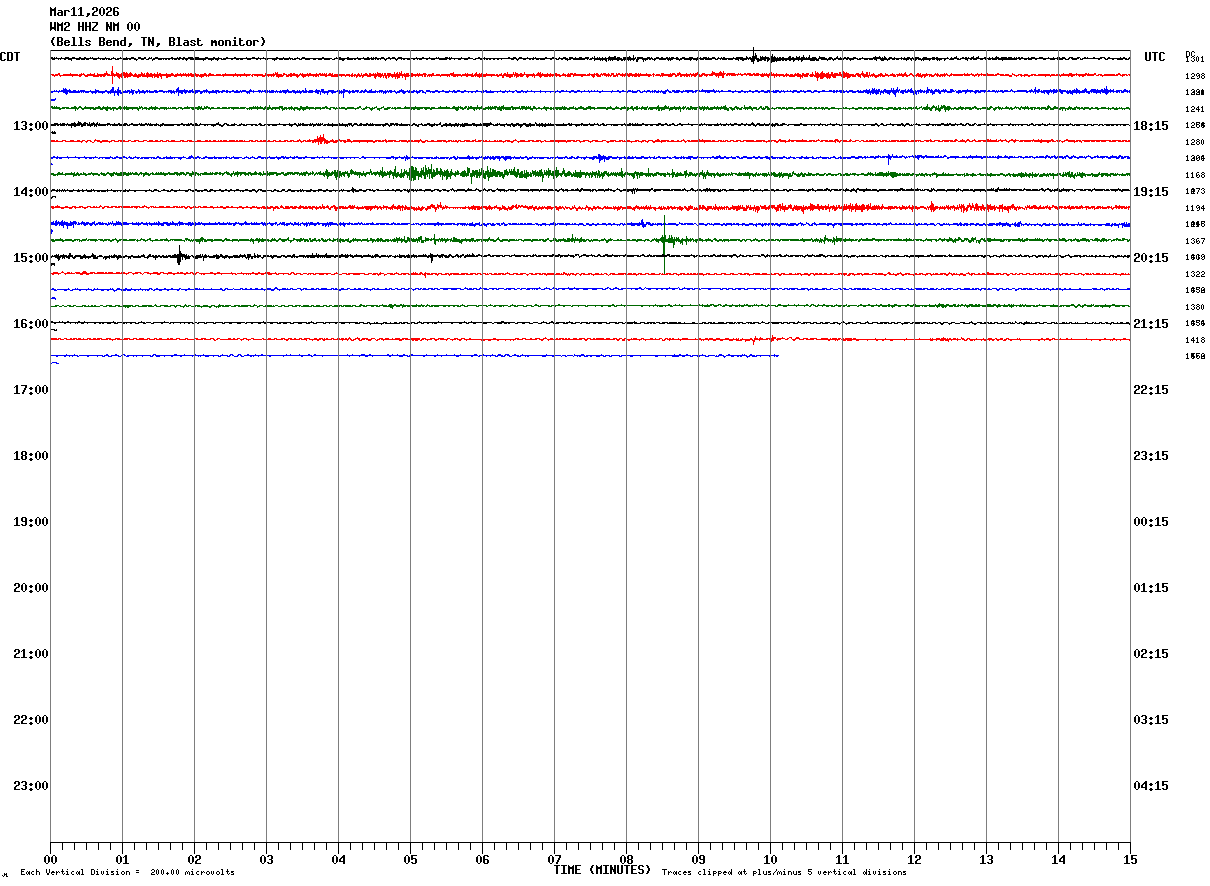1210x886 pixels.
Task: Click the DC value 1194
Action: pos(1195,208)
